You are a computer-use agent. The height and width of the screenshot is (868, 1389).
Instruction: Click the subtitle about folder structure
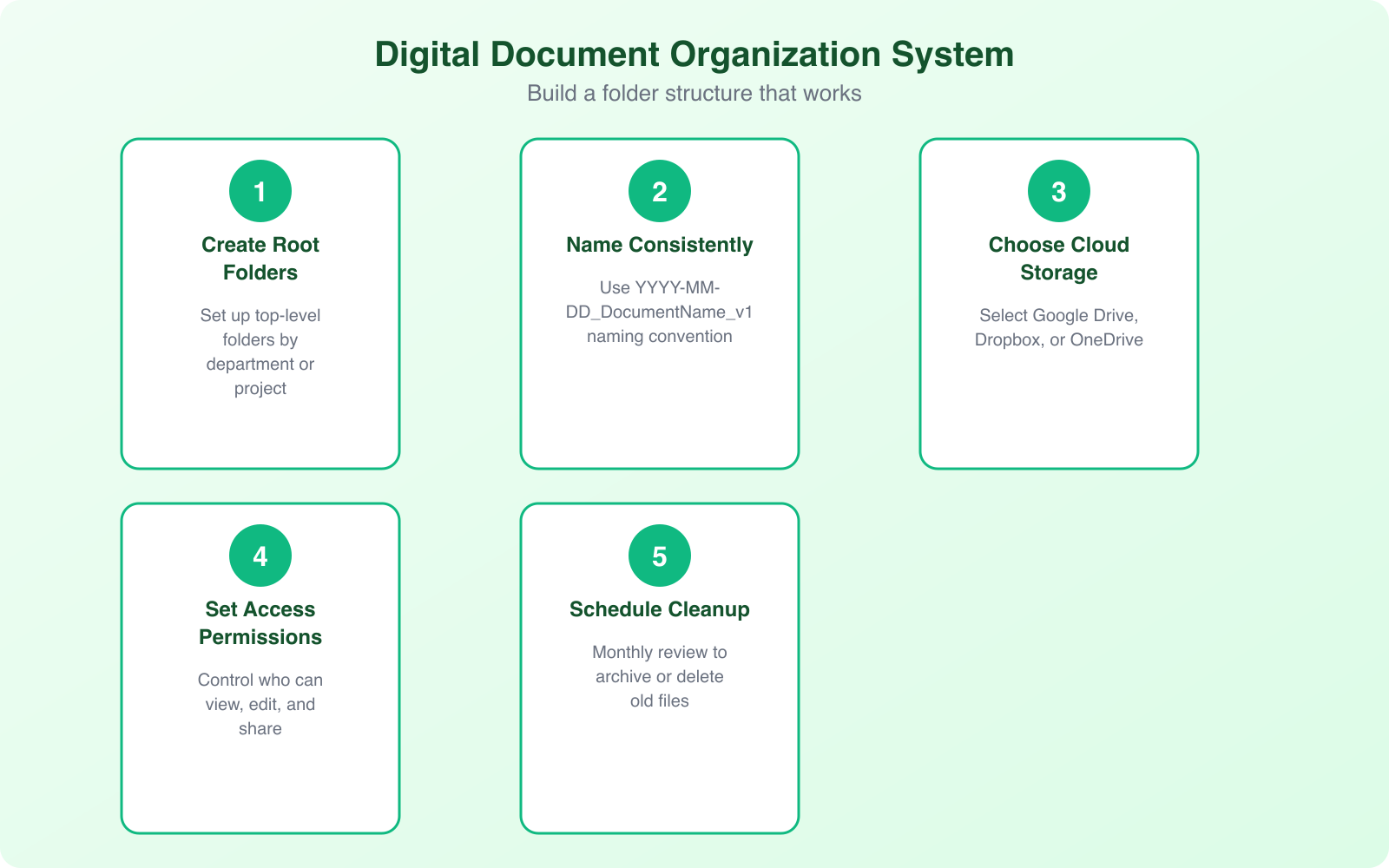(x=694, y=93)
